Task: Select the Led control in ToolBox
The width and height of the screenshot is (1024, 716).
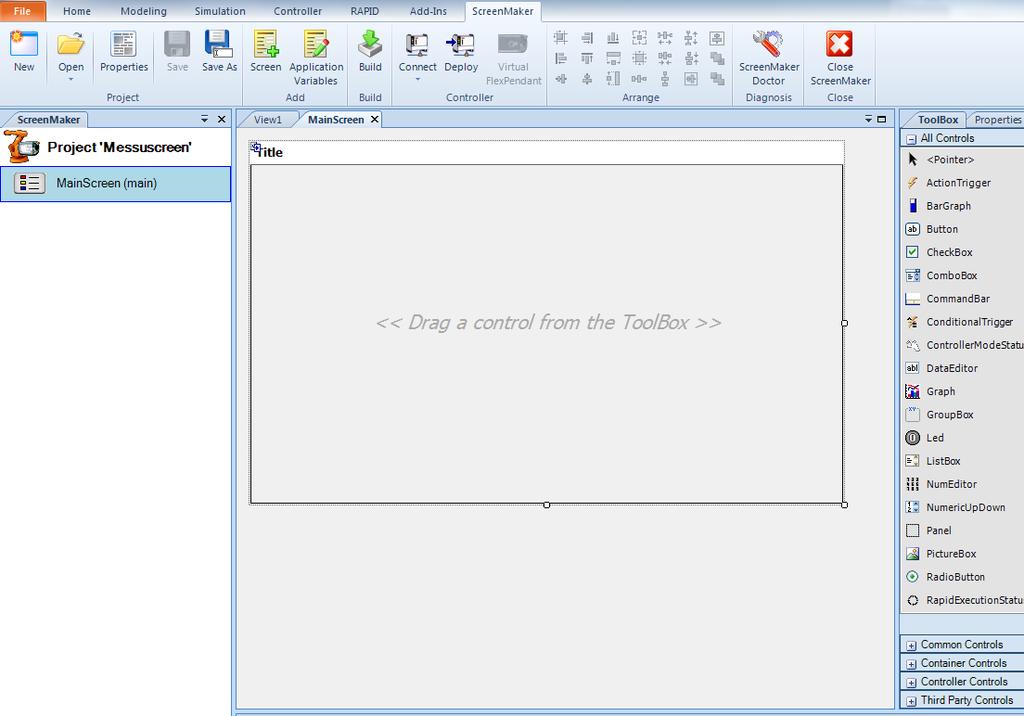Action: [x=935, y=438]
